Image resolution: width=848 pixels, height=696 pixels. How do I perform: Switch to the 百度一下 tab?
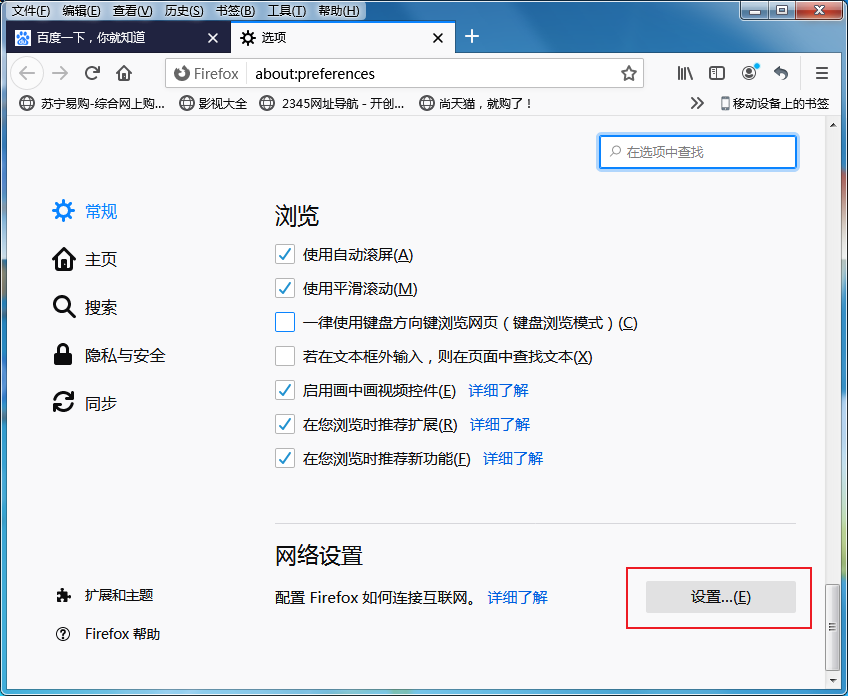[118, 38]
